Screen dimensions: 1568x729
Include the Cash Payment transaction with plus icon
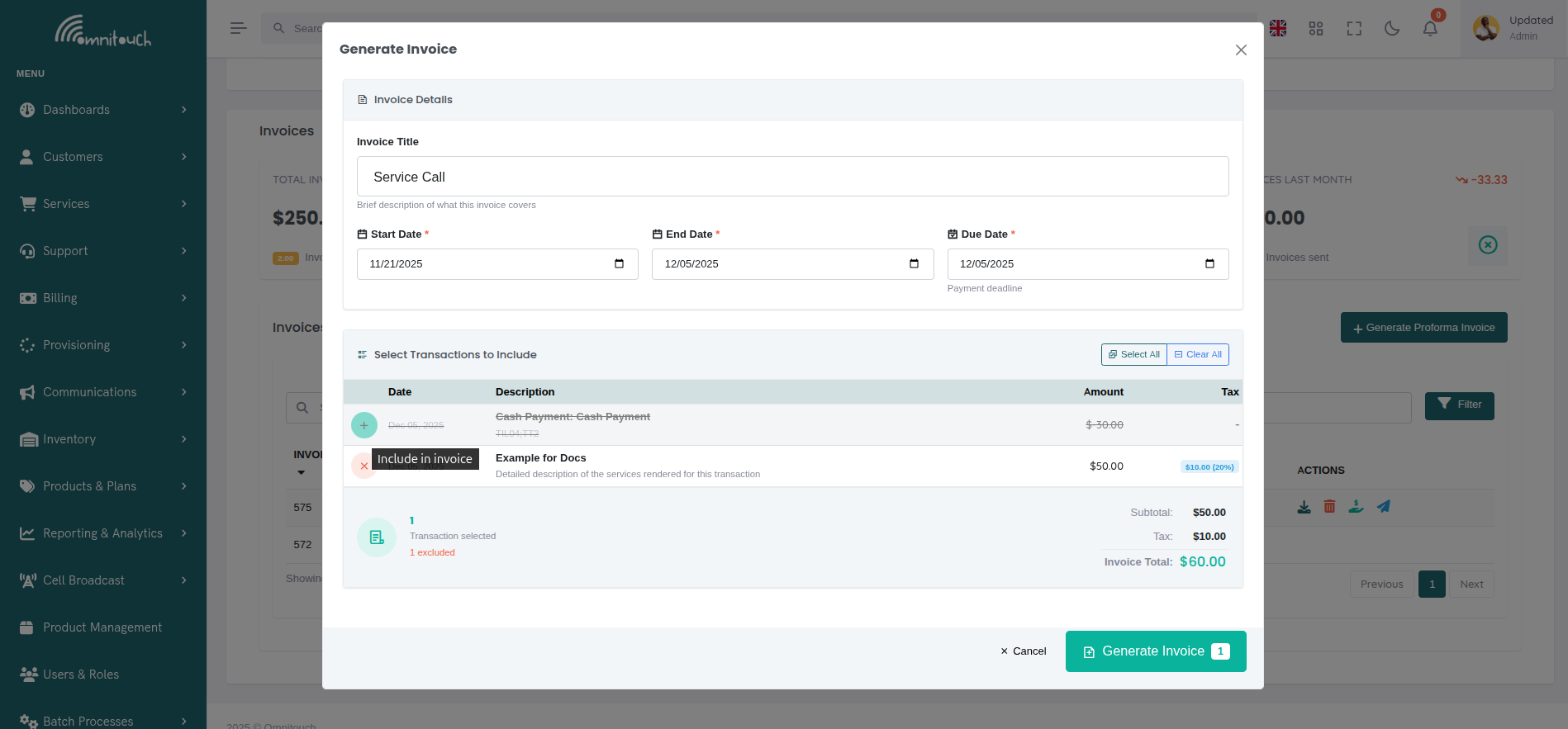click(x=363, y=425)
